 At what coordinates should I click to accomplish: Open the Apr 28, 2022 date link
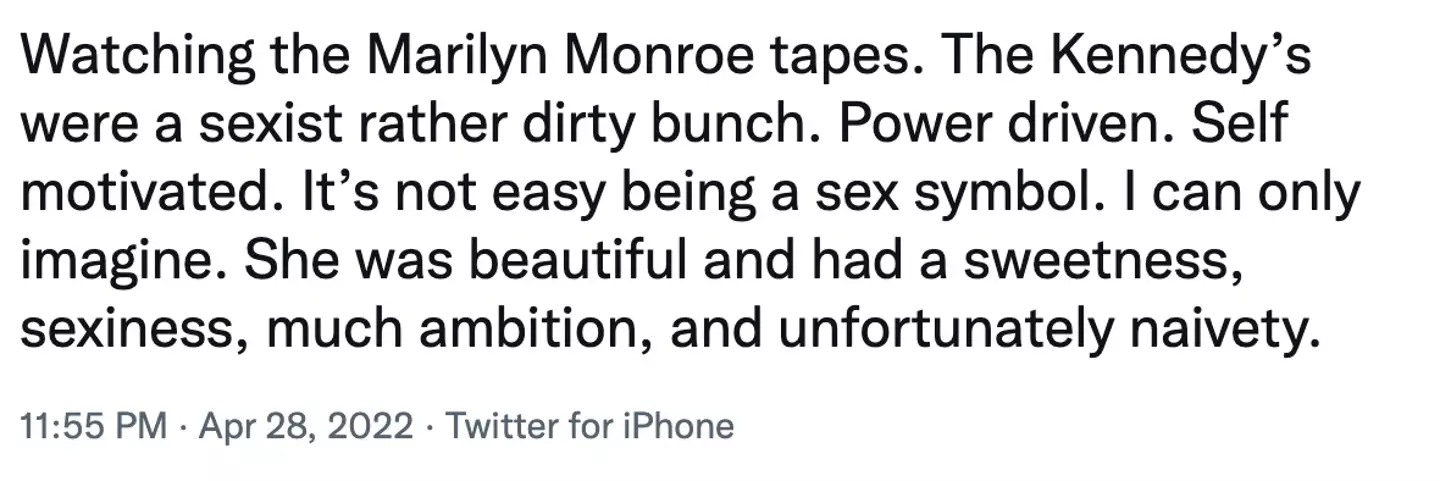pyautogui.click(x=306, y=427)
